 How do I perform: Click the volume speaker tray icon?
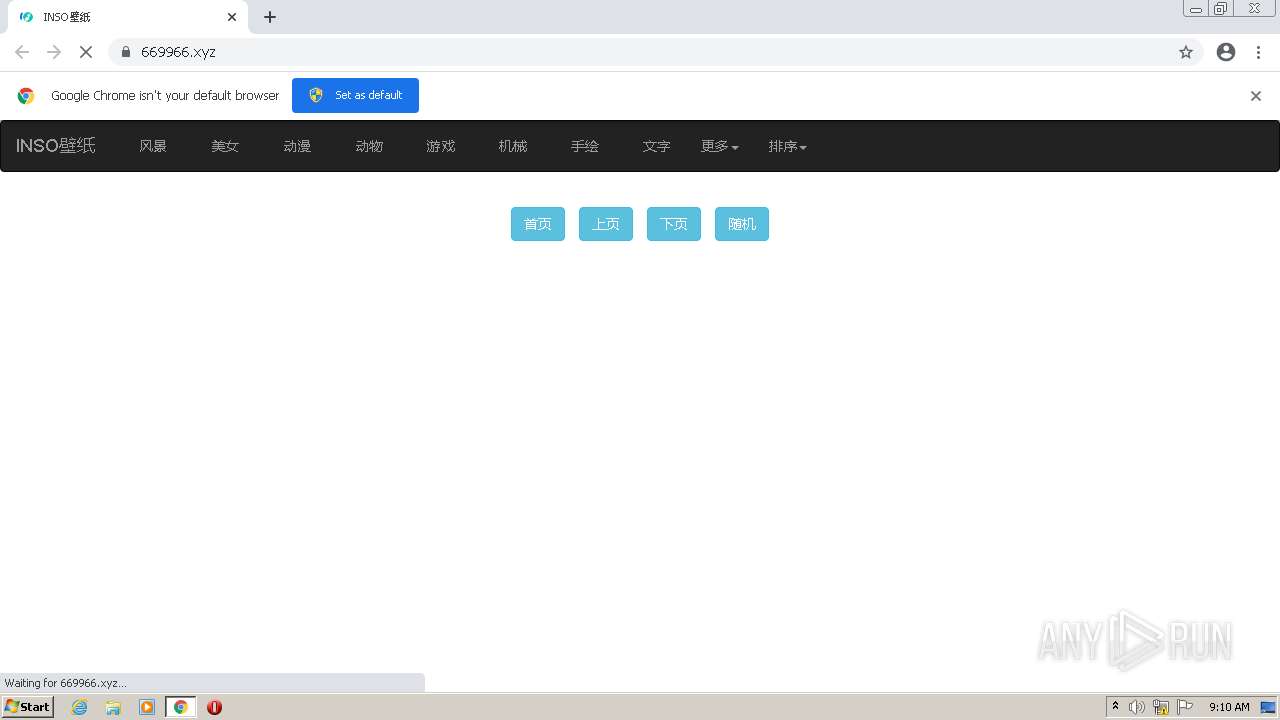(1137, 707)
